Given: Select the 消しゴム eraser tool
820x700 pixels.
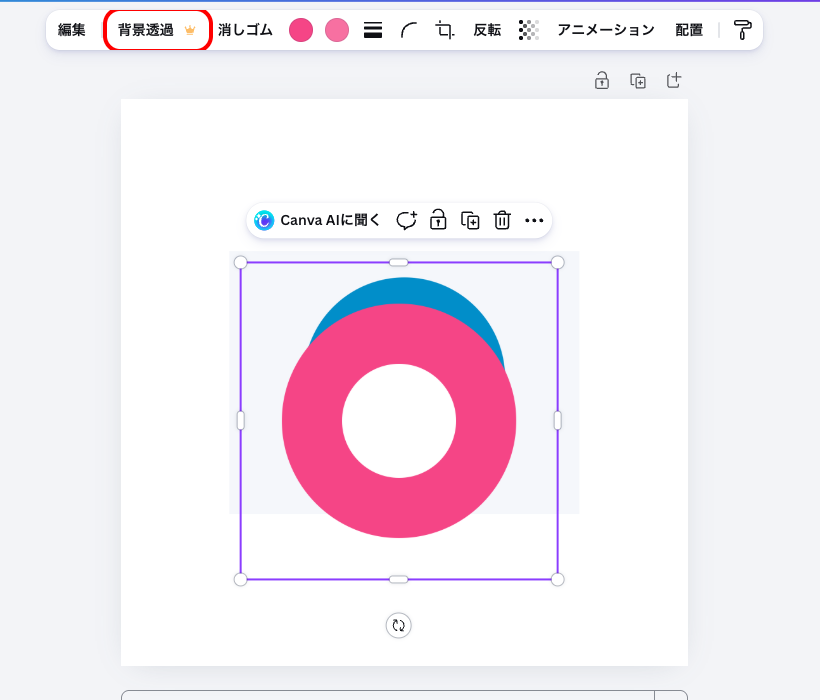Looking at the screenshot, I should 245,30.
